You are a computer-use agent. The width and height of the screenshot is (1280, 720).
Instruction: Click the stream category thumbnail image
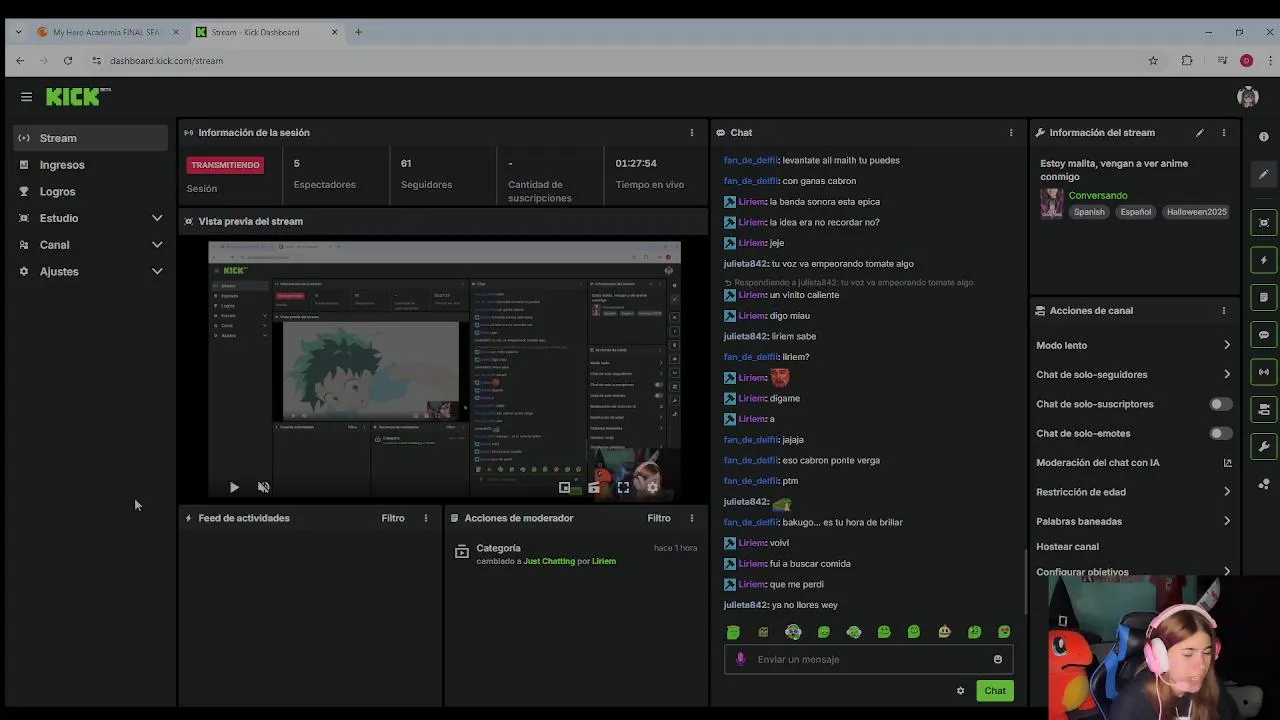click(x=1051, y=203)
